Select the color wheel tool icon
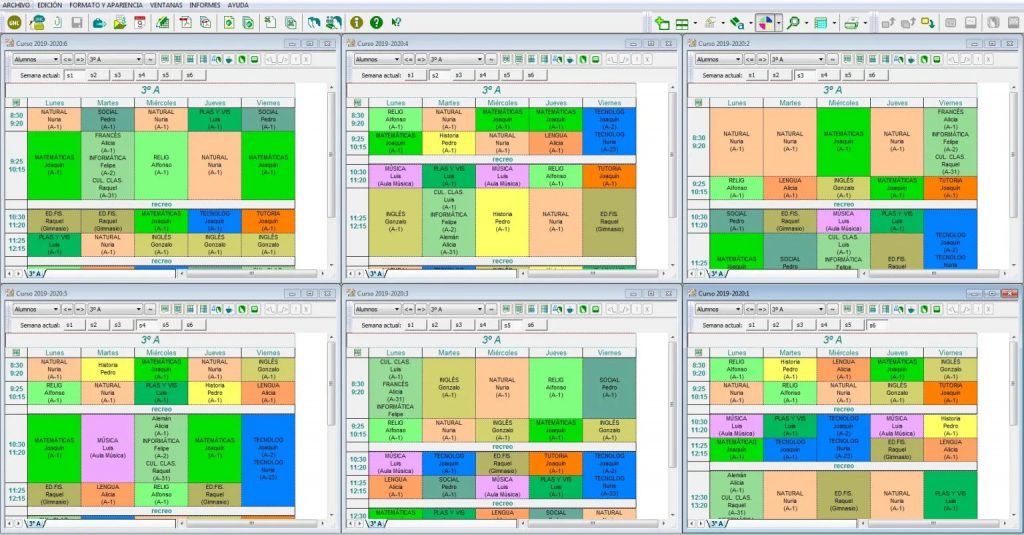 point(763,22)
